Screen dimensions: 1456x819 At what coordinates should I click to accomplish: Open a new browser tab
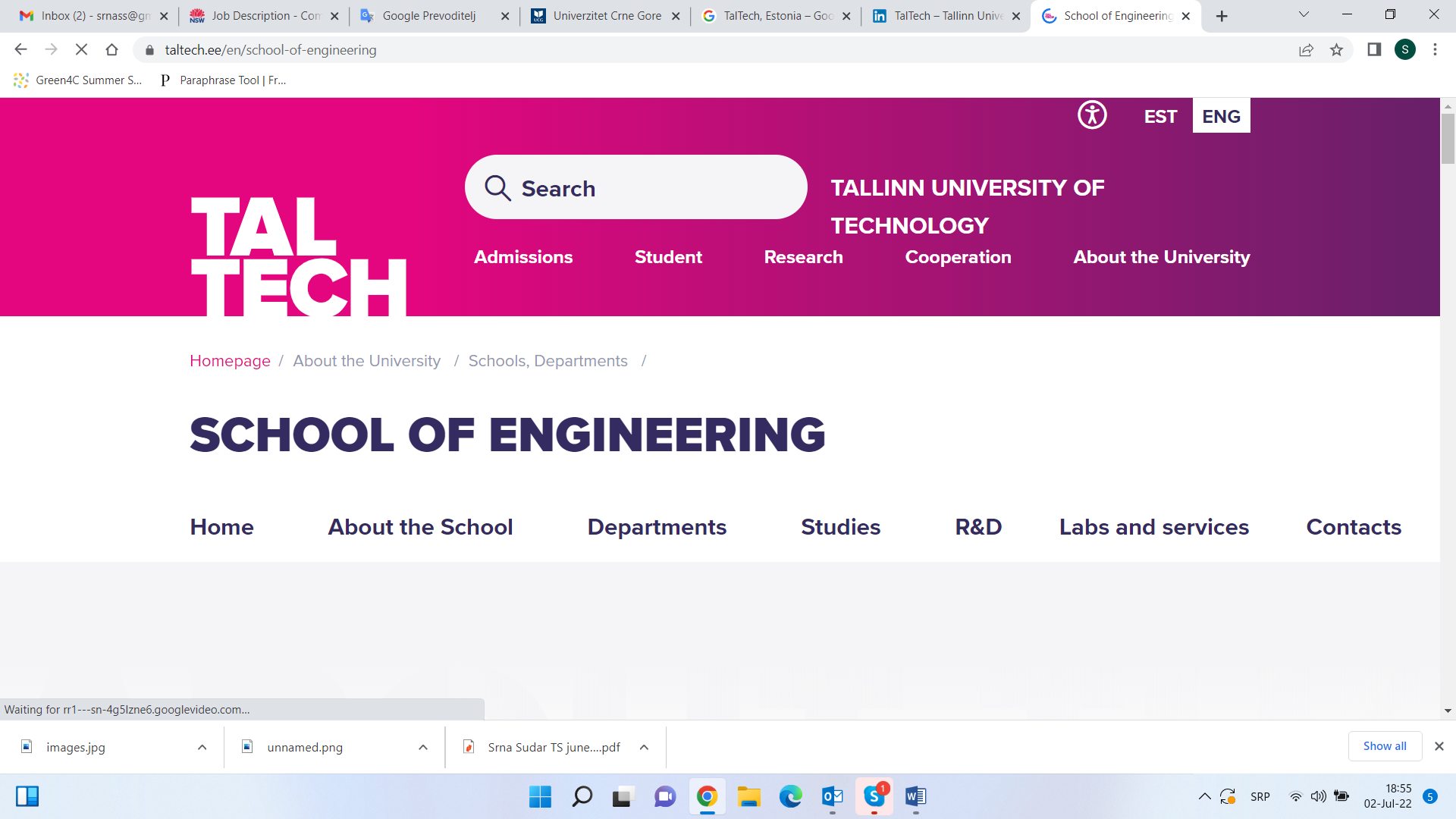point(1222,16)
